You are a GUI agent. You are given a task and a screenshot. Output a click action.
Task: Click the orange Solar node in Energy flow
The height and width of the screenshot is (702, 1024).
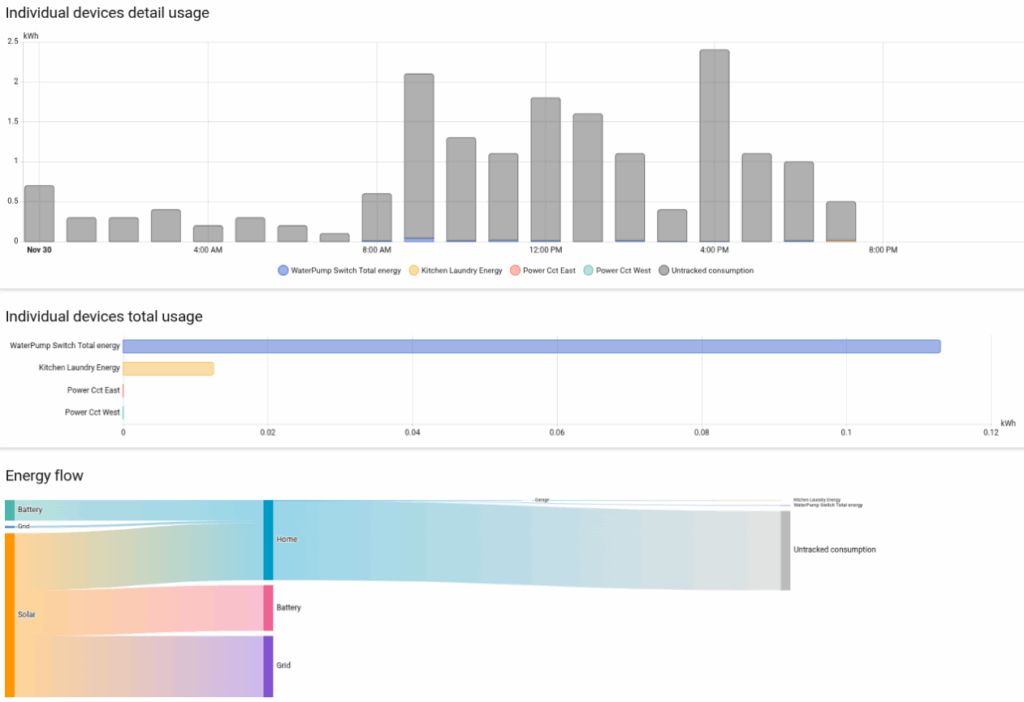tap(10, 614)
